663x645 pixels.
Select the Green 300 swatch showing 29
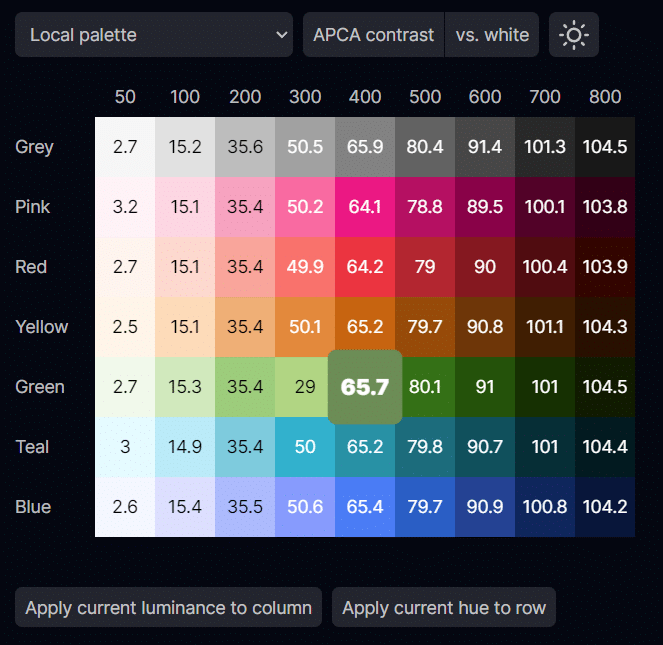305,387
